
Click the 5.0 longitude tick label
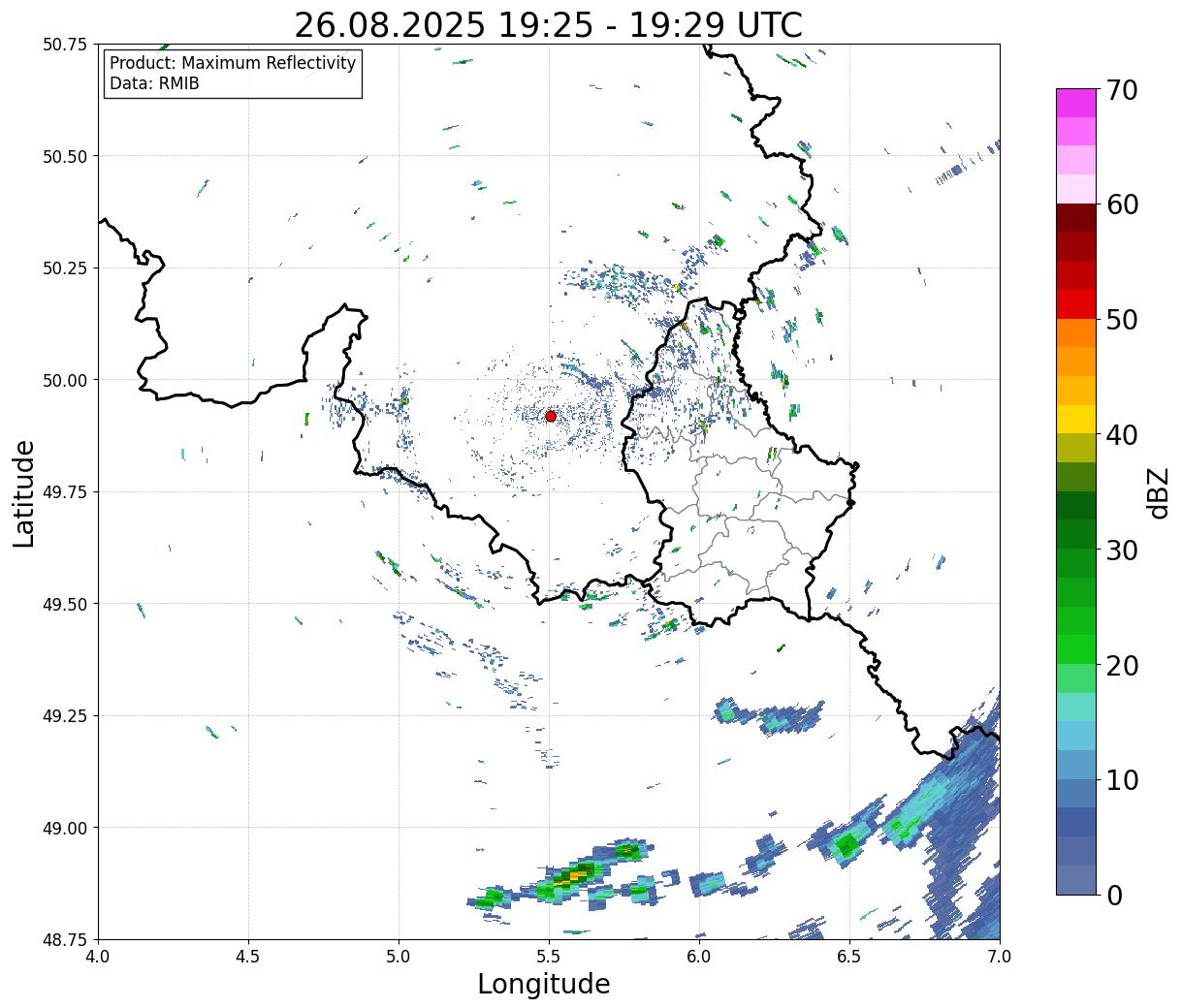pyautogui.click(x=399, y=957)
